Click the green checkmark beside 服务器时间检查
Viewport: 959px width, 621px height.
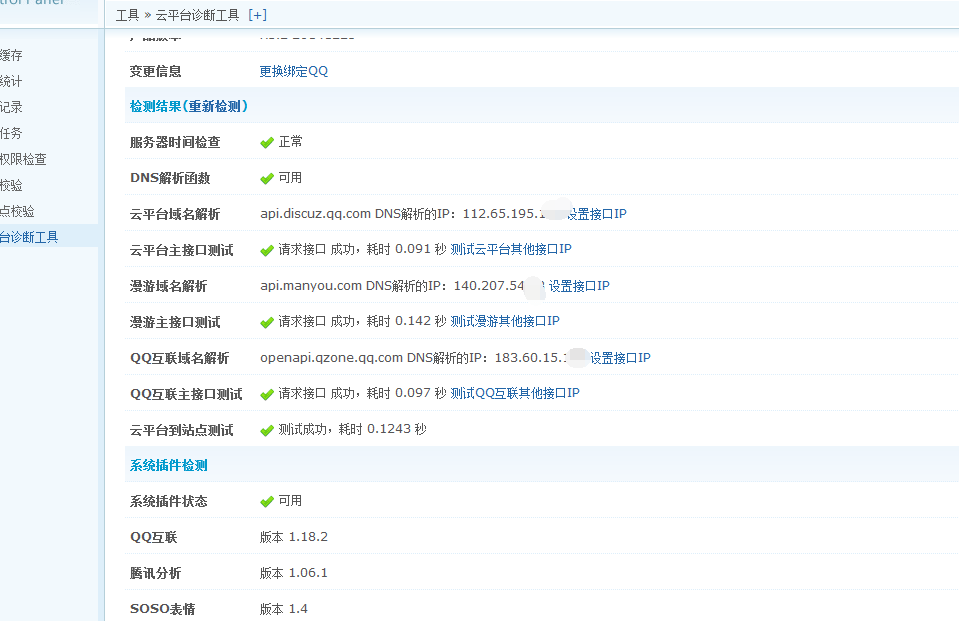[x=267, y=143]
